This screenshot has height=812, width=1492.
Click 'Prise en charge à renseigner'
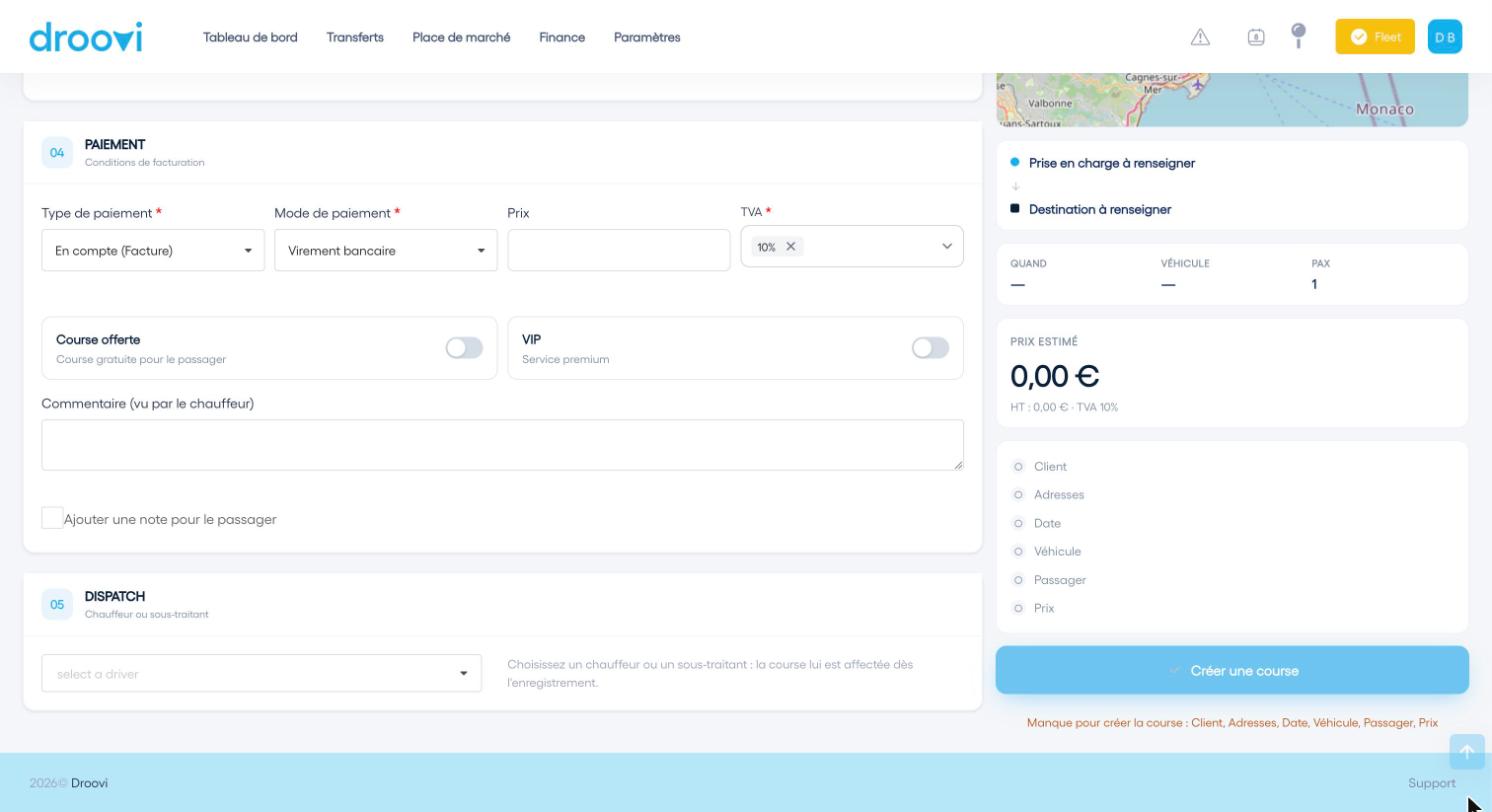click(x=1112, y=163)
